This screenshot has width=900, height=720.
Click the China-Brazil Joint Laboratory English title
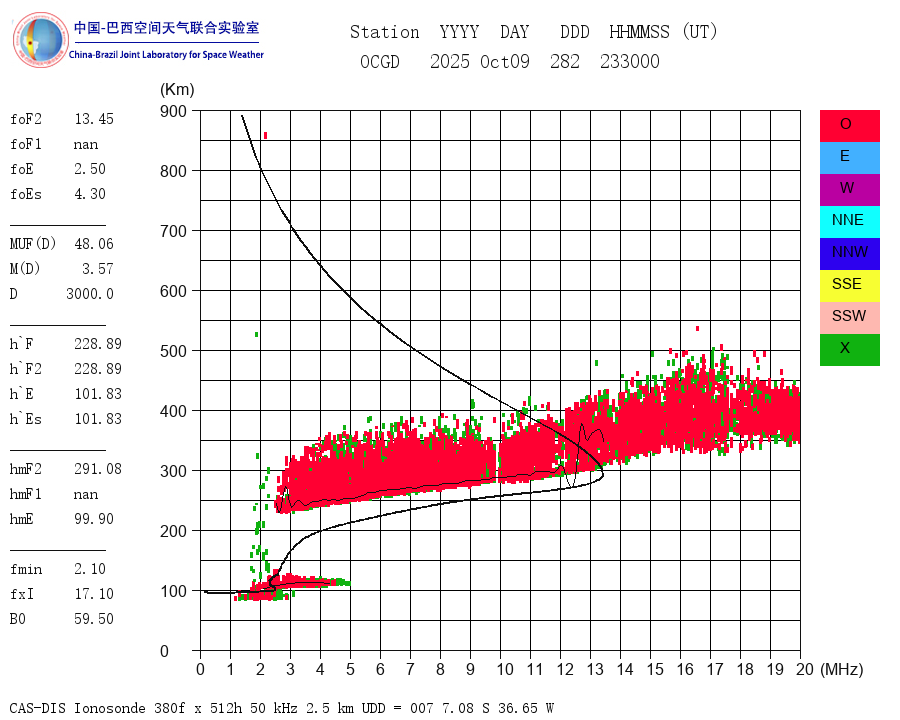coord(166,55)
